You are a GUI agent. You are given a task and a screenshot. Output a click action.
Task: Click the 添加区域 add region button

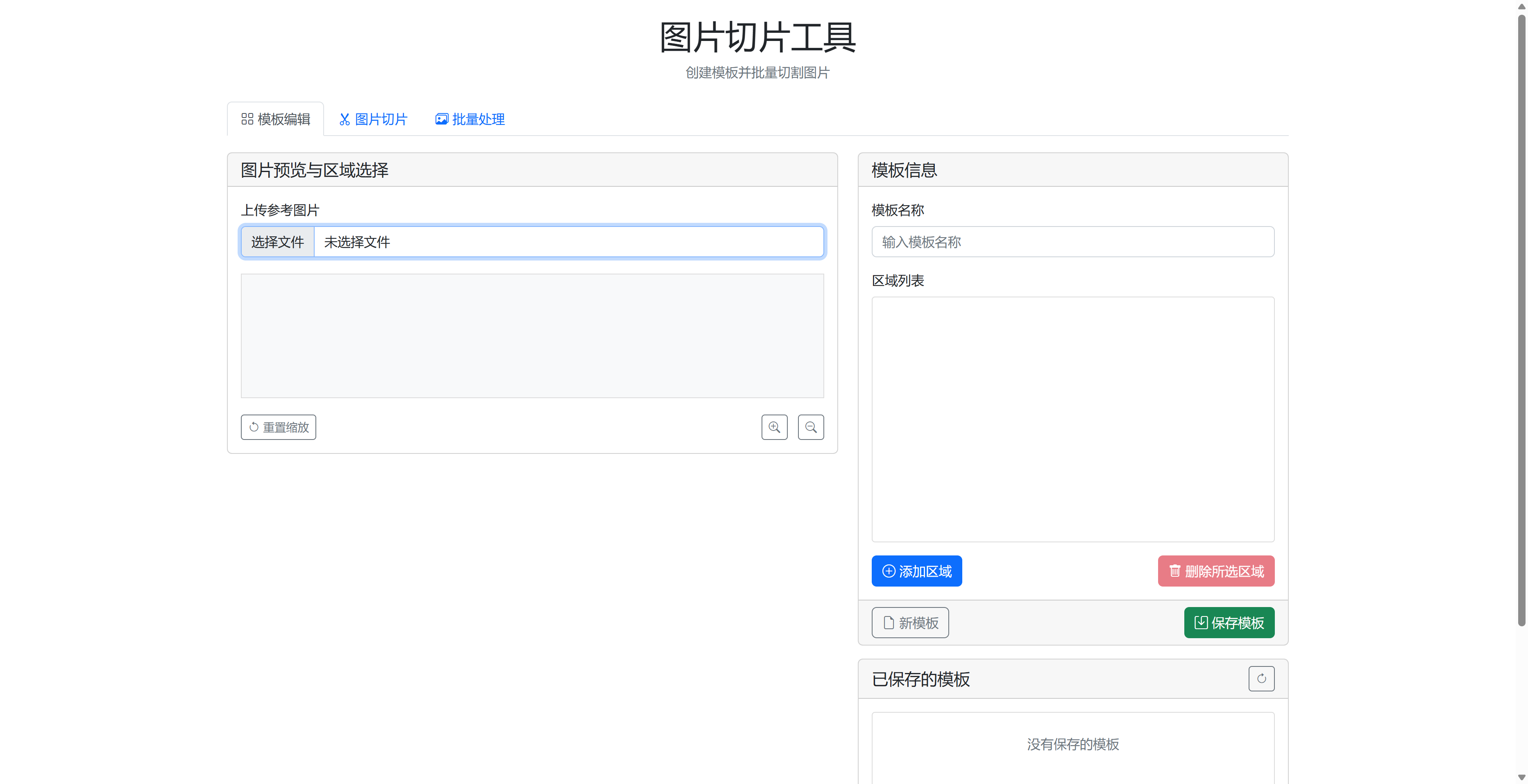click(916, 571)
